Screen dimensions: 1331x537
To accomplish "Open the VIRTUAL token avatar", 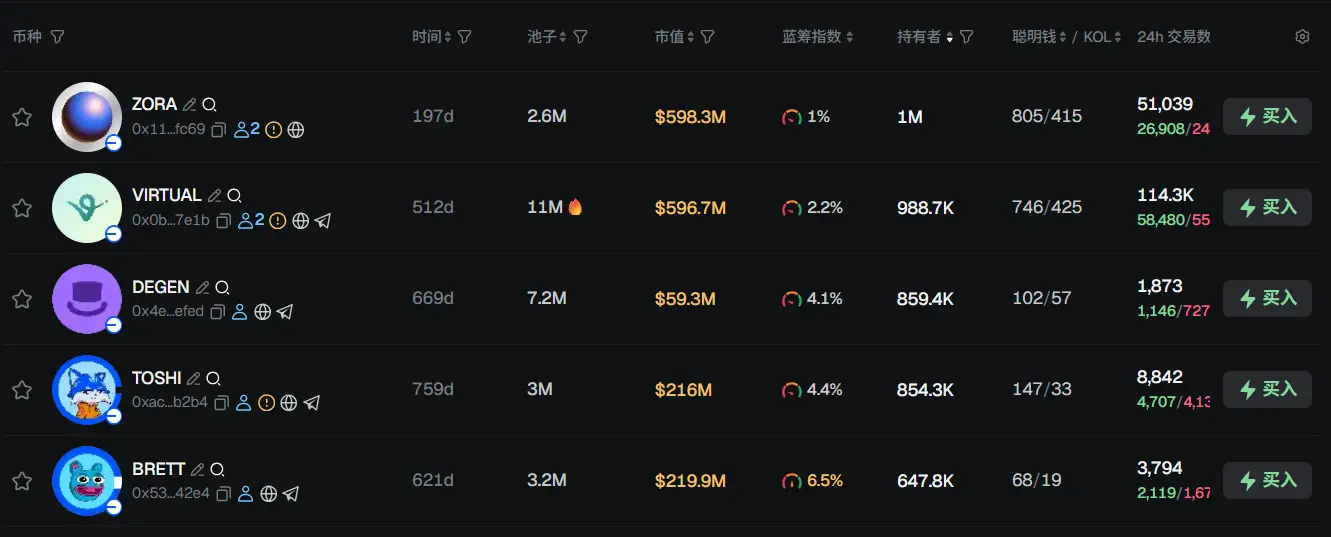I will pyautogui.click(x=87, y=208).
